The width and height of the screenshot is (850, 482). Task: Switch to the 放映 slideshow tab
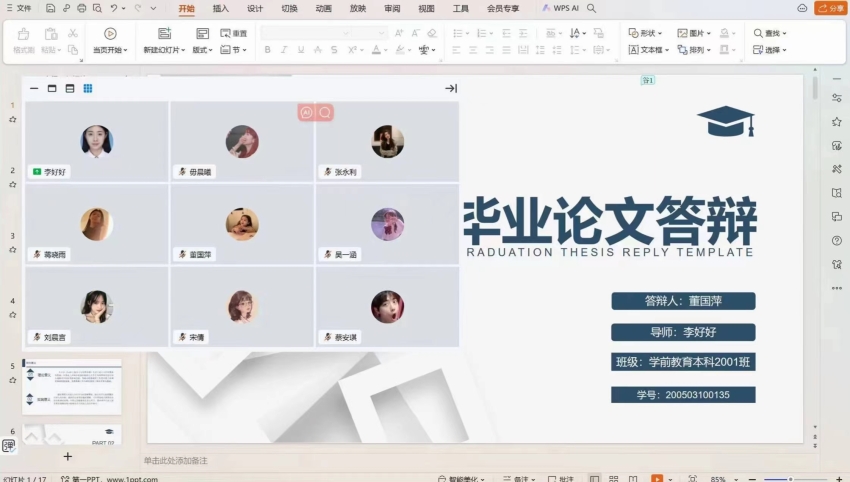coord(358,8)
